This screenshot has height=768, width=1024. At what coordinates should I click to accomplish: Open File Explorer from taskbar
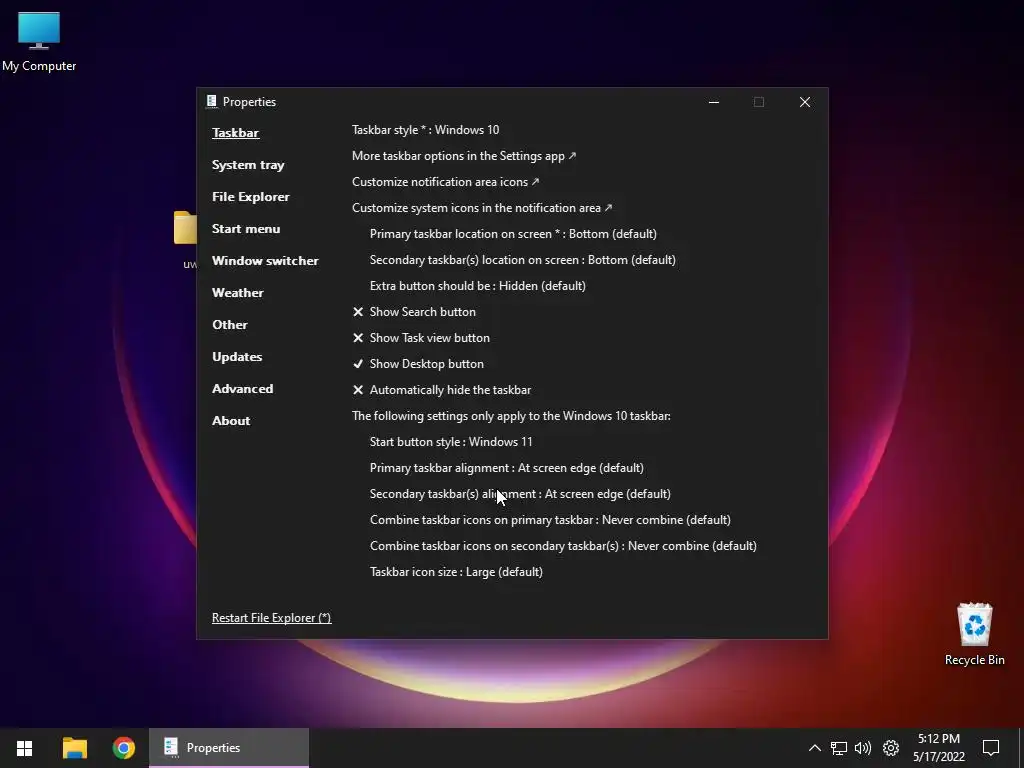[74, 748]
